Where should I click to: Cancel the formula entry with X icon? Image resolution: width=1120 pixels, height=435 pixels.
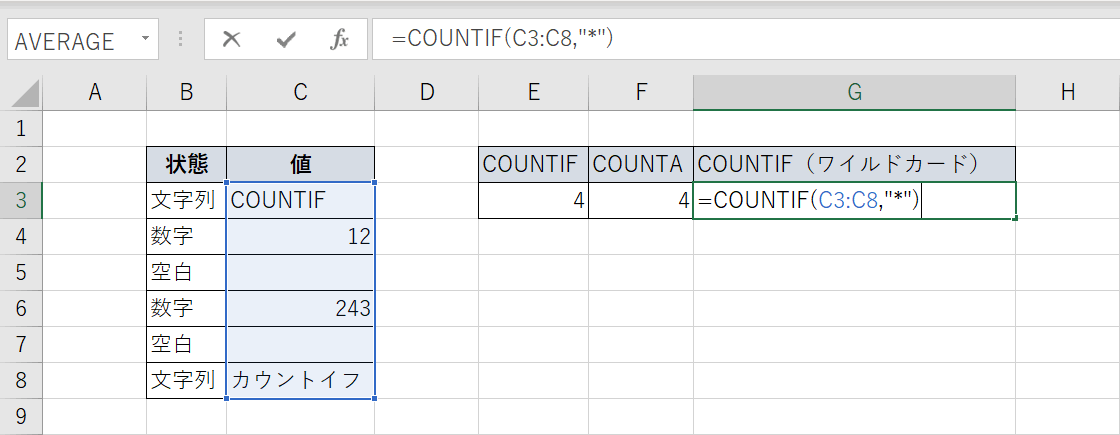[x=232, y=40]
